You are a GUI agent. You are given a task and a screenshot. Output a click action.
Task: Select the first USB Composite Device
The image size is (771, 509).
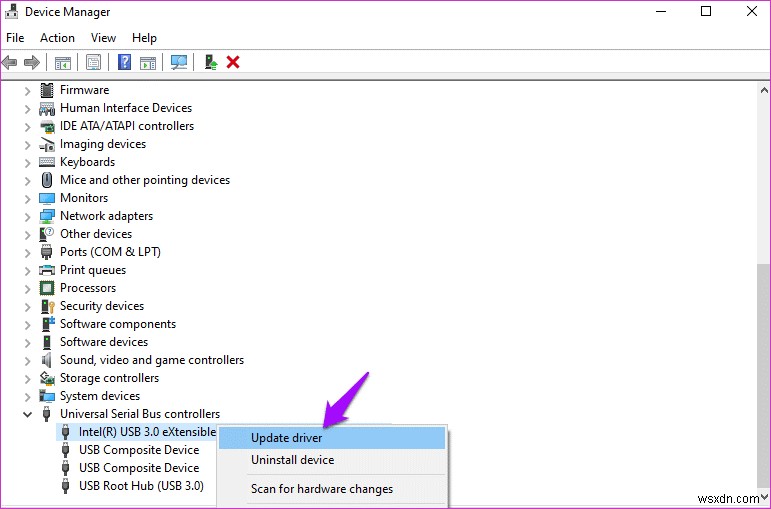point(139,450)
